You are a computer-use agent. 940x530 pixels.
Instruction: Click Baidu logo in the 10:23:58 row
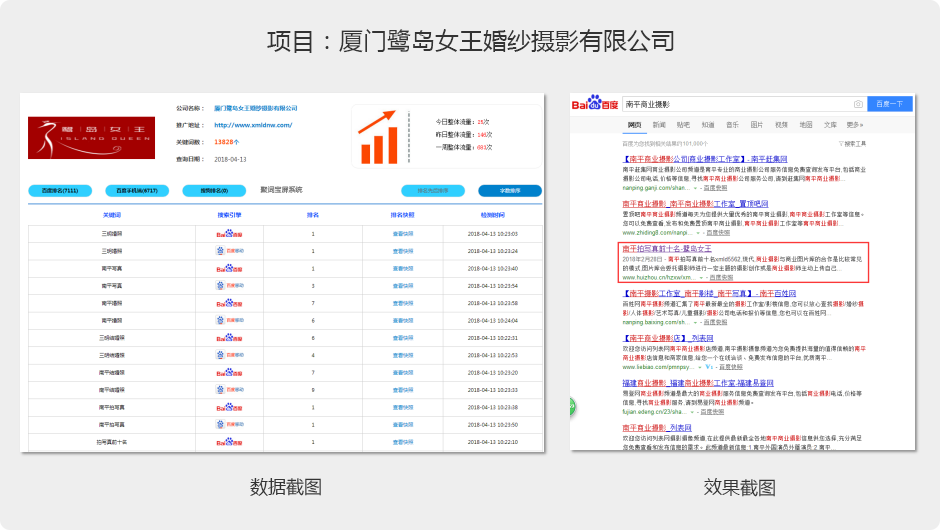tap(229, 303)
